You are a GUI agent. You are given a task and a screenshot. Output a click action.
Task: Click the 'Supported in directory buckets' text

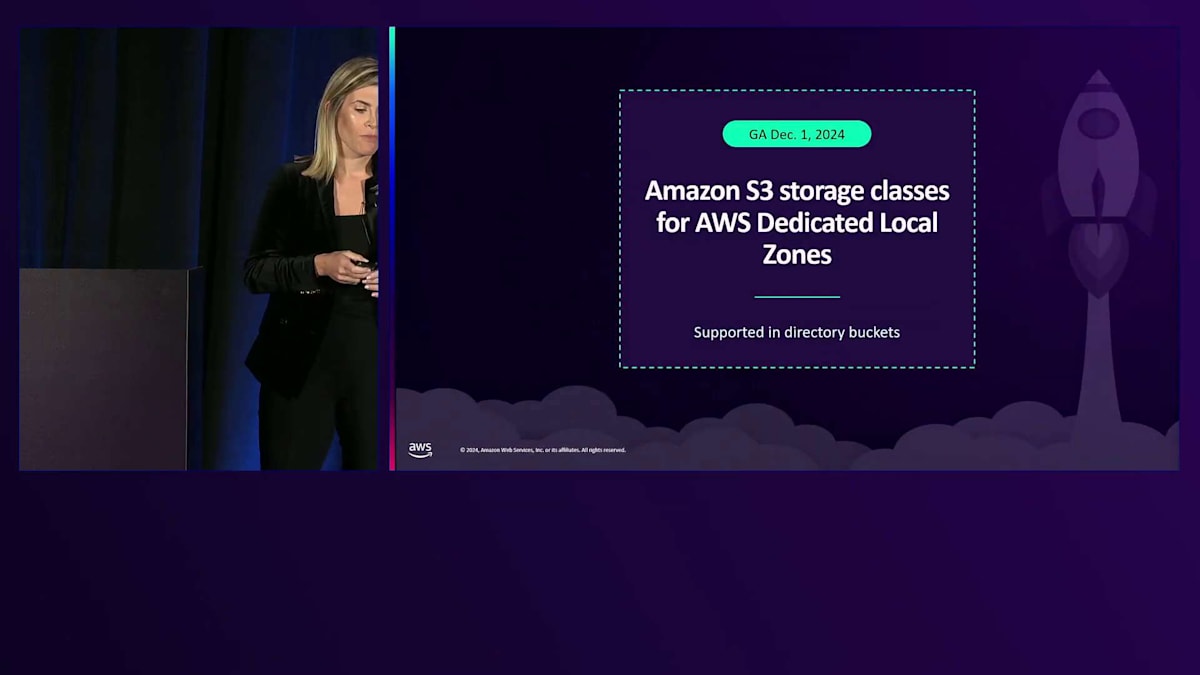pyautogui.click(x=797, y=332)
